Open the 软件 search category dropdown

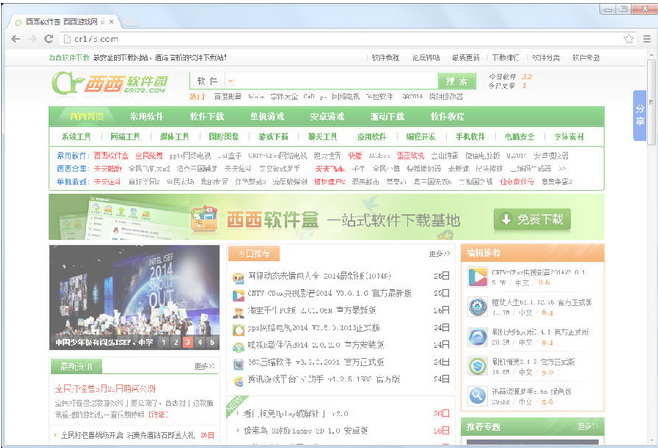pos(230,81)
